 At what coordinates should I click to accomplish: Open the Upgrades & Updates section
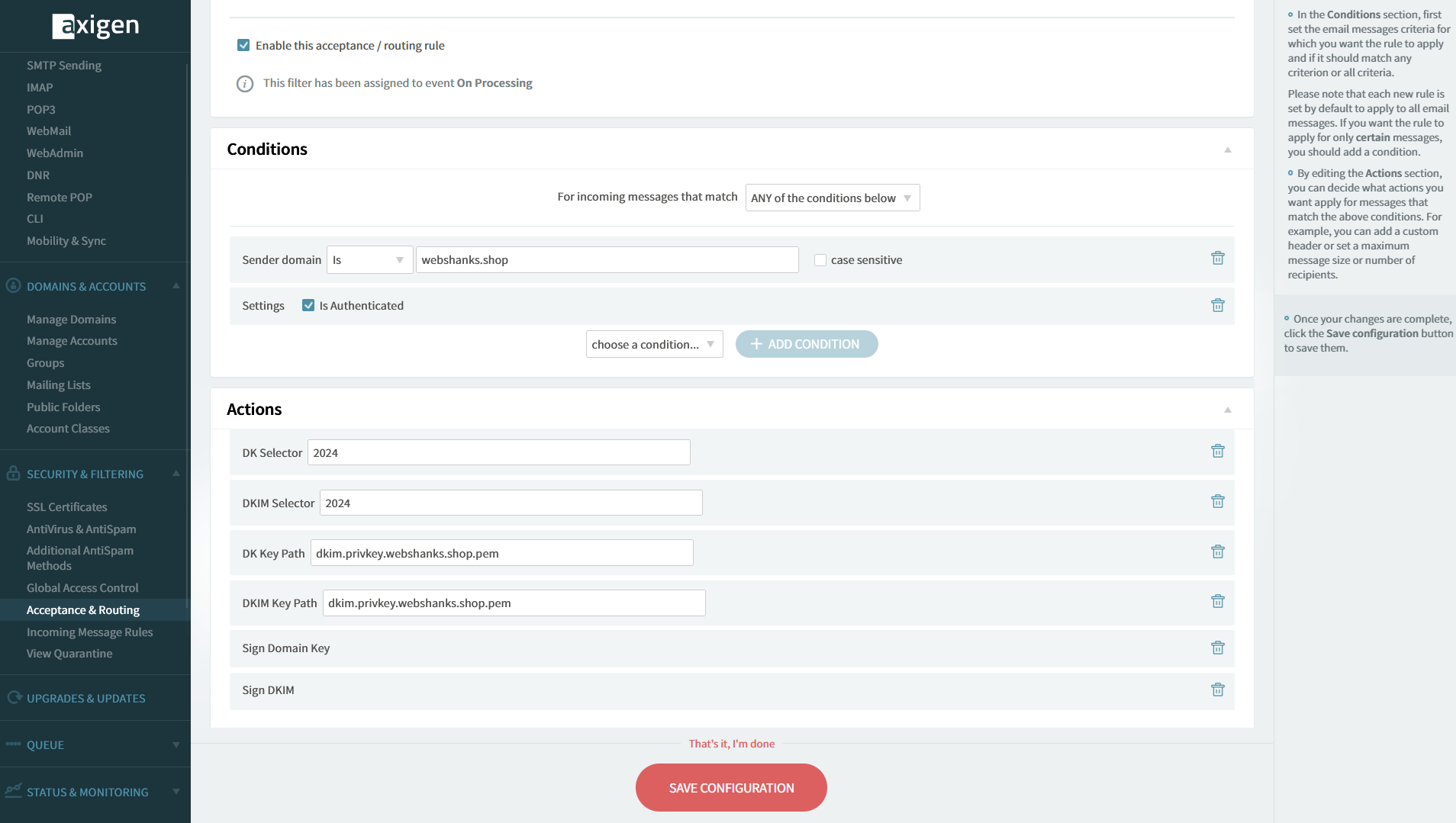point(86,699)
